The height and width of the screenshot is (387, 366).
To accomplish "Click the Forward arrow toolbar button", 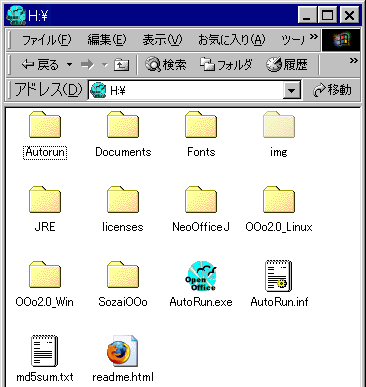I will point(88,64).
